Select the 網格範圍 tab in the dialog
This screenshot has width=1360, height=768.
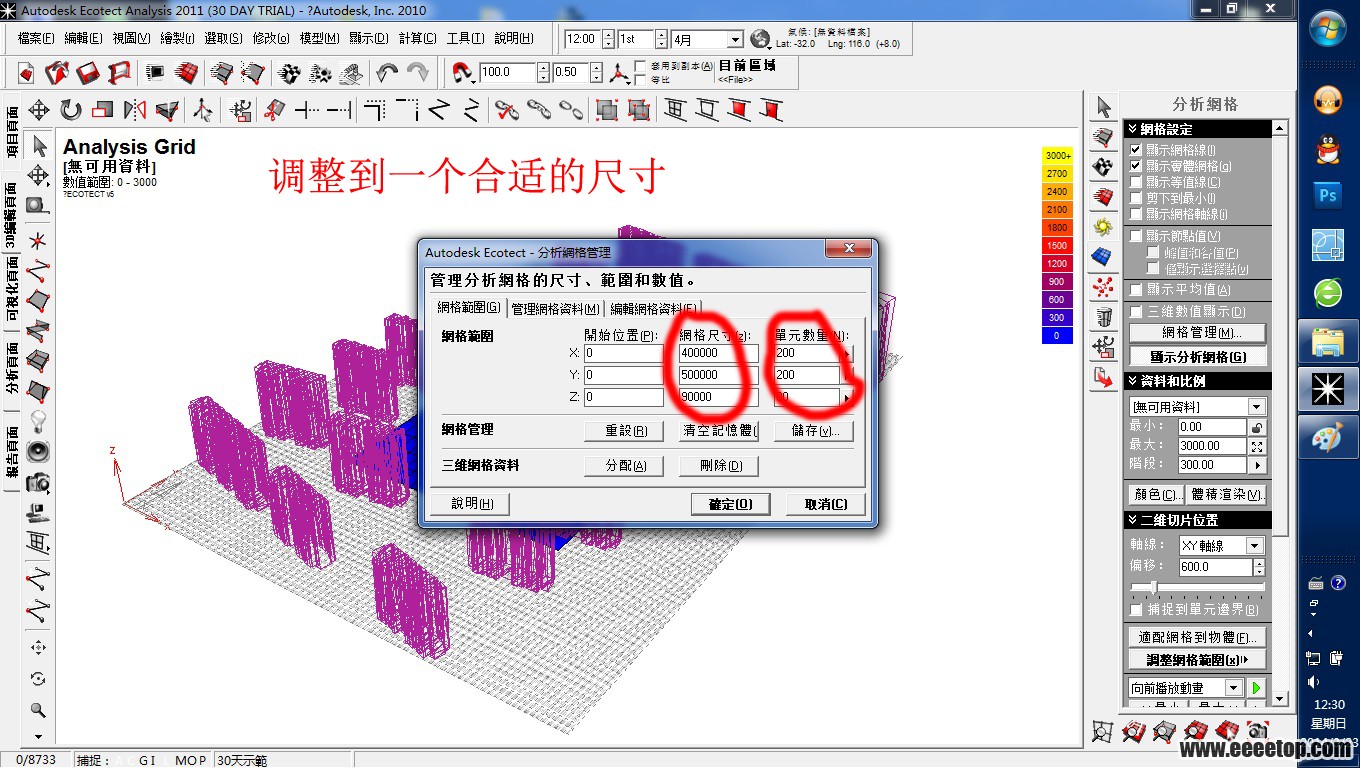click(x=469, y=308)
